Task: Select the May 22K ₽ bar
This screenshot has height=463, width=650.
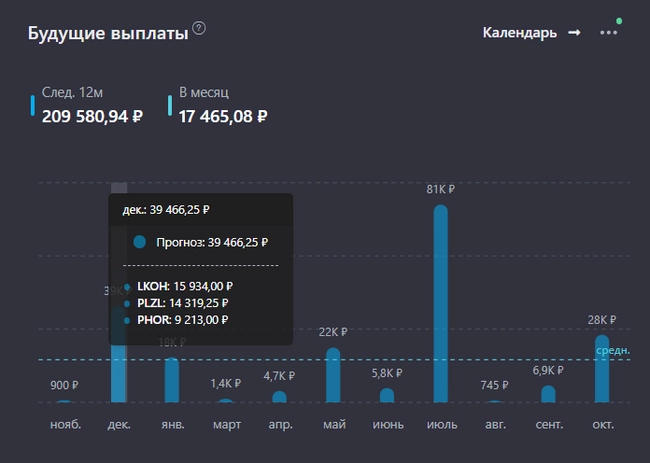Action: pyautogui.click(x=333, y=375)
